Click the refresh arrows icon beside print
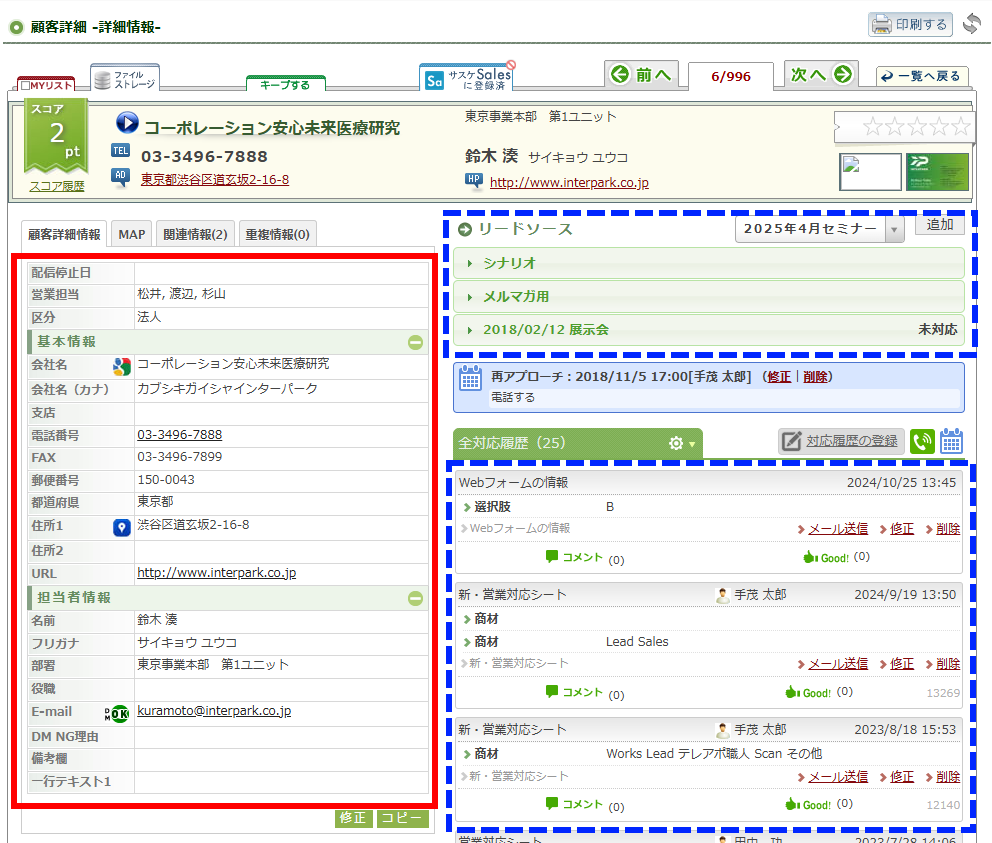 972,24
